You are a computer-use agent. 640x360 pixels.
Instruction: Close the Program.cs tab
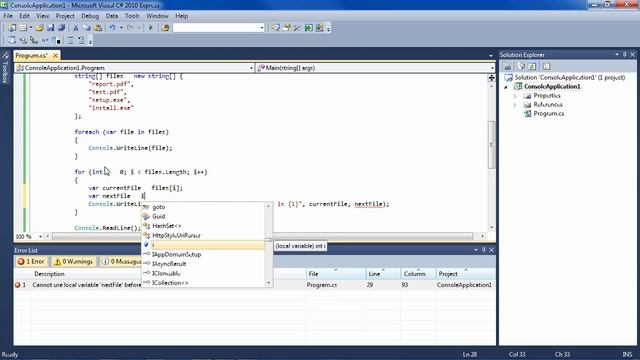55,55
